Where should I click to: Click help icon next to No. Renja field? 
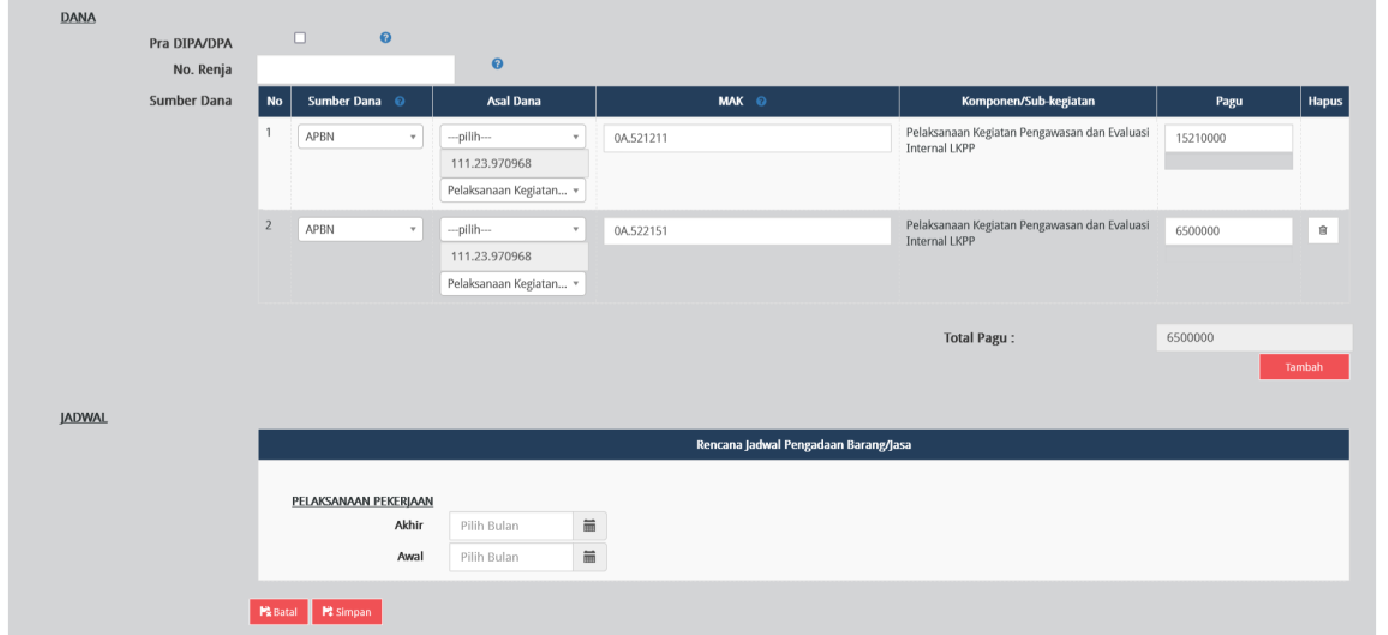497,64
